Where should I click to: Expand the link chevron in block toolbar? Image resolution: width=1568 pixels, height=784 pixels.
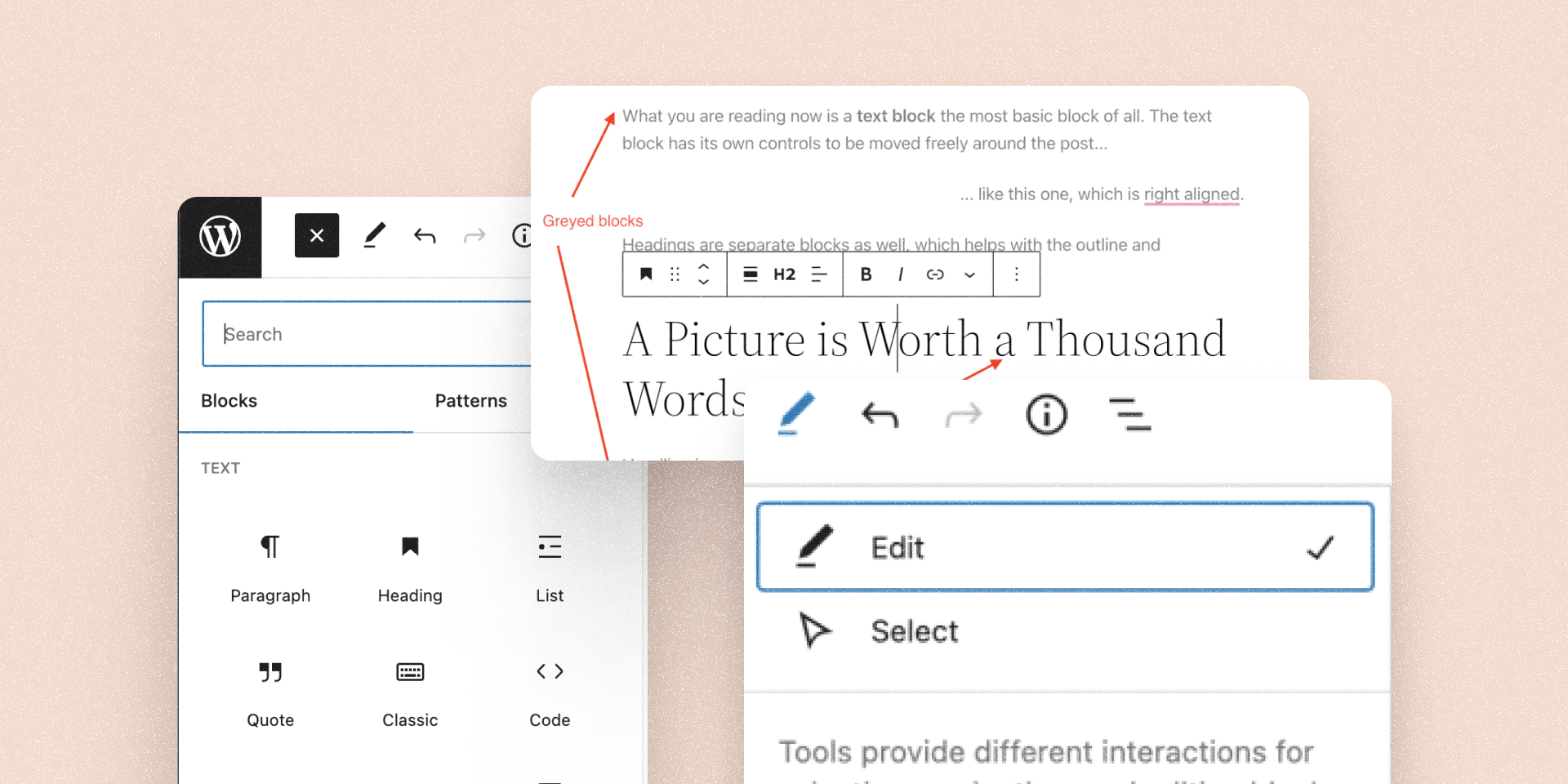click(x=970, y=274)
